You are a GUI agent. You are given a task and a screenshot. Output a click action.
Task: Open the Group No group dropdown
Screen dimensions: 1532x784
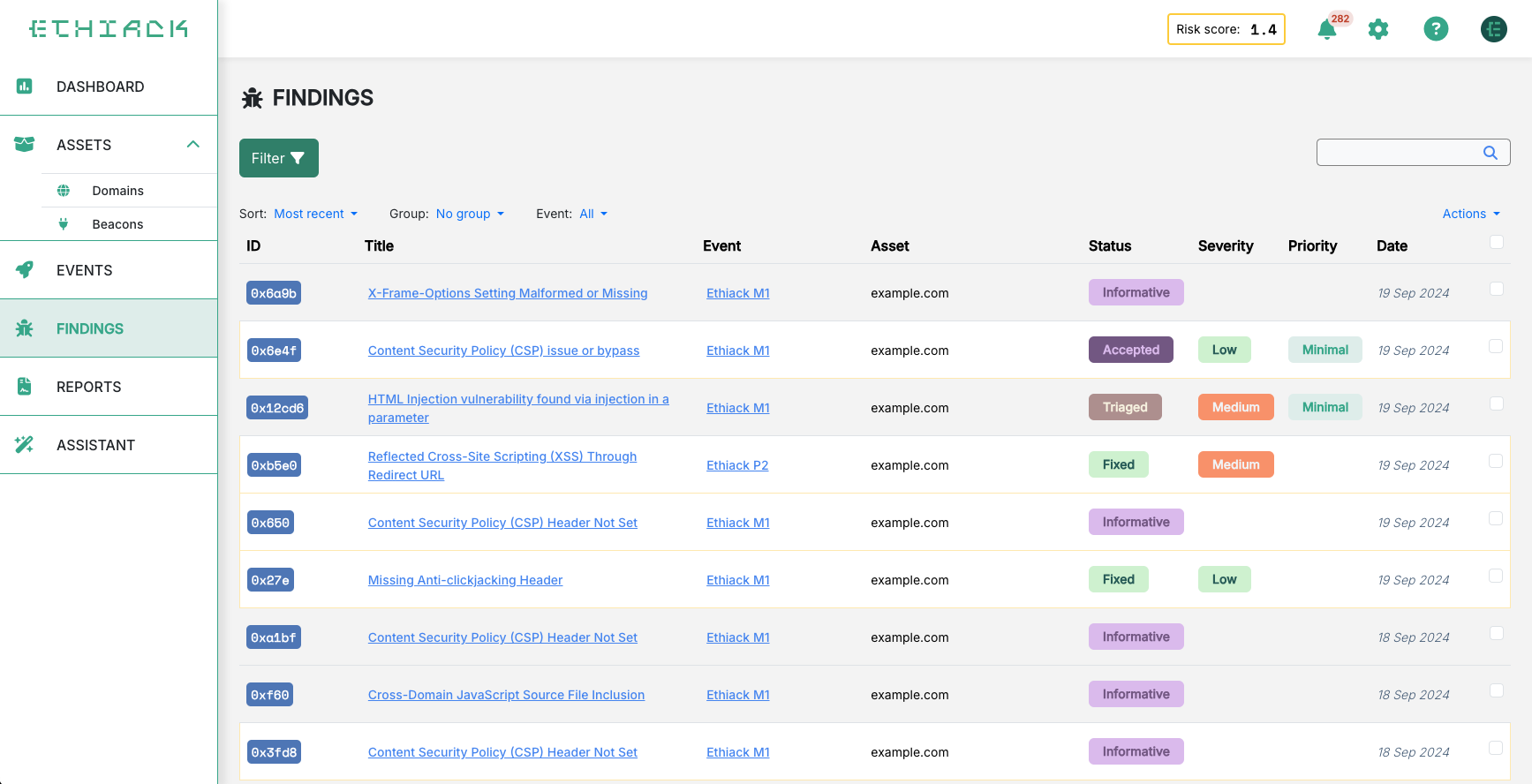coord(470,214)
